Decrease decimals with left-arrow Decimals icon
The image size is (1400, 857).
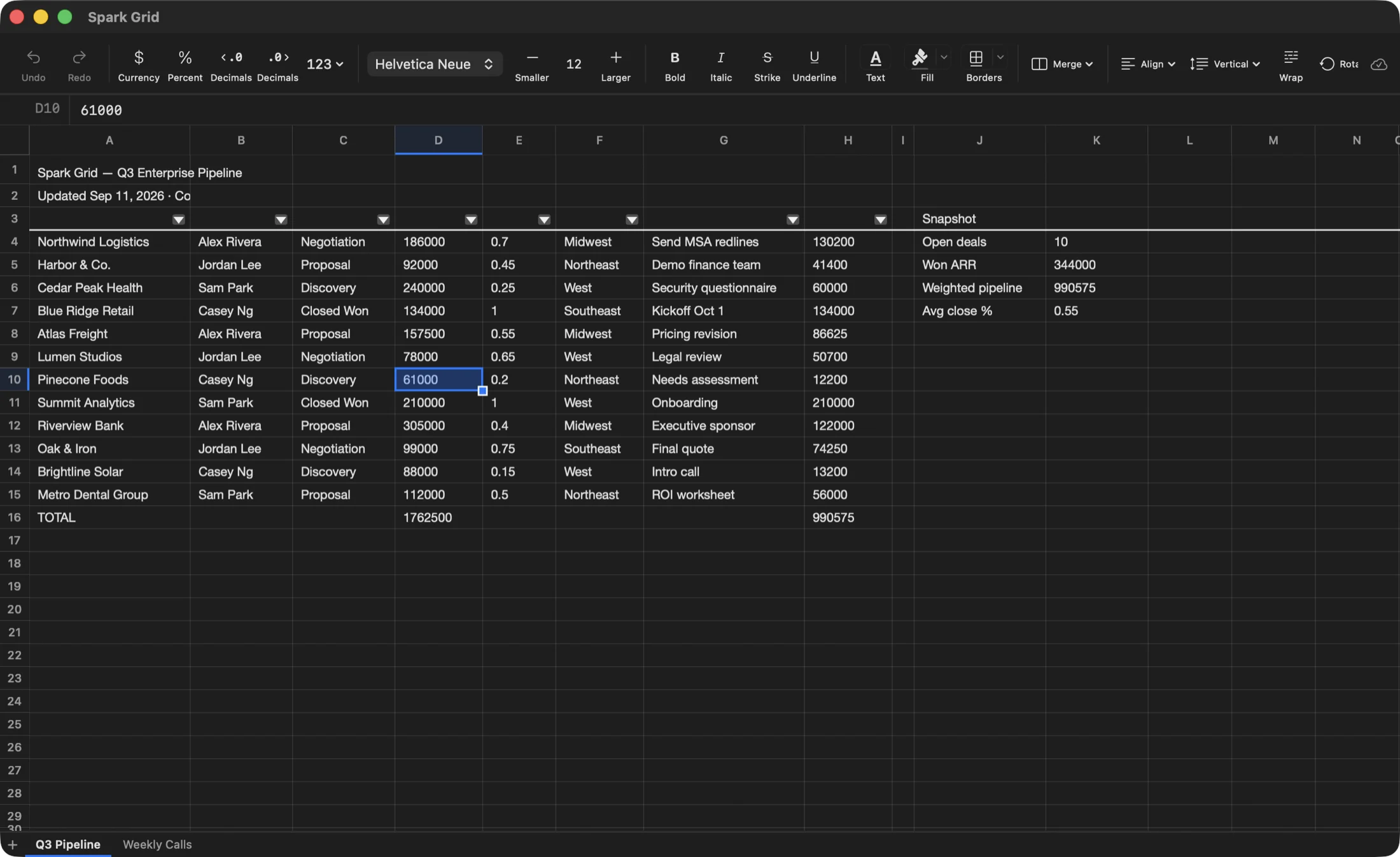[231, 58]
